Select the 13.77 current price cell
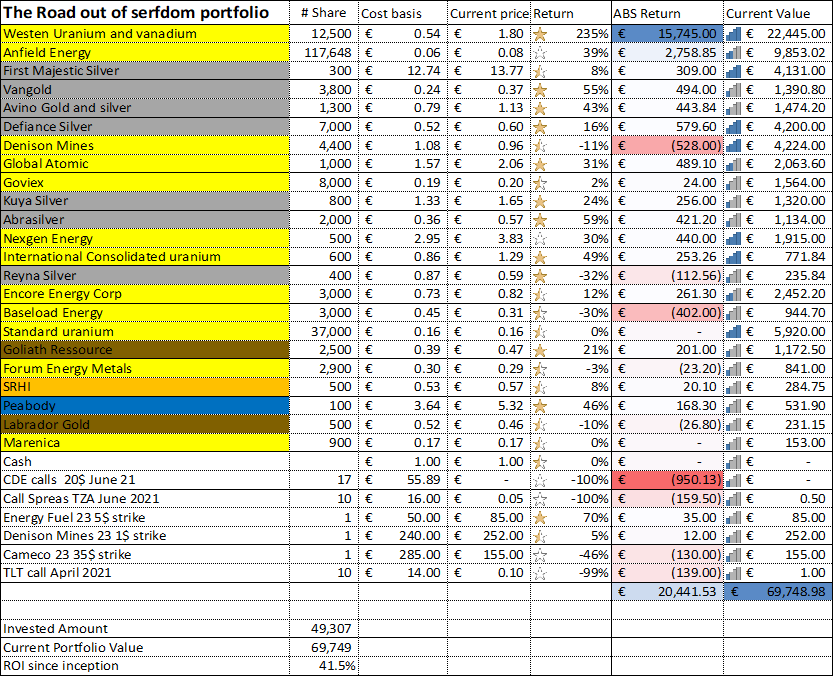 pyautogui.click(x=489, y=71)
